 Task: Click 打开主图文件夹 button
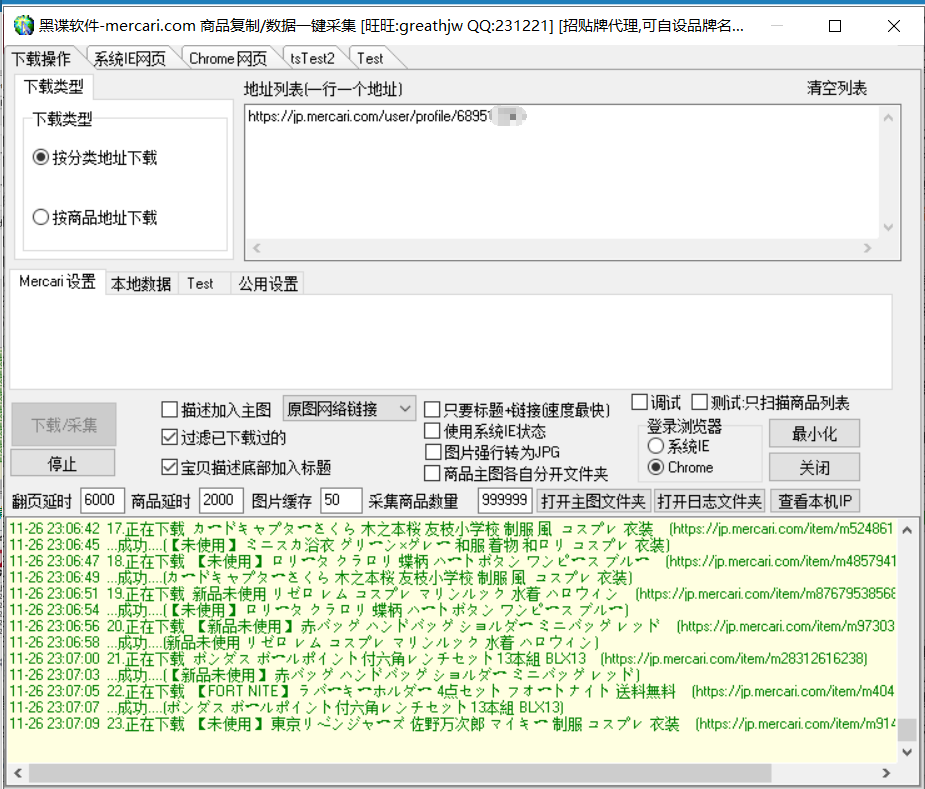pos(593,501)
